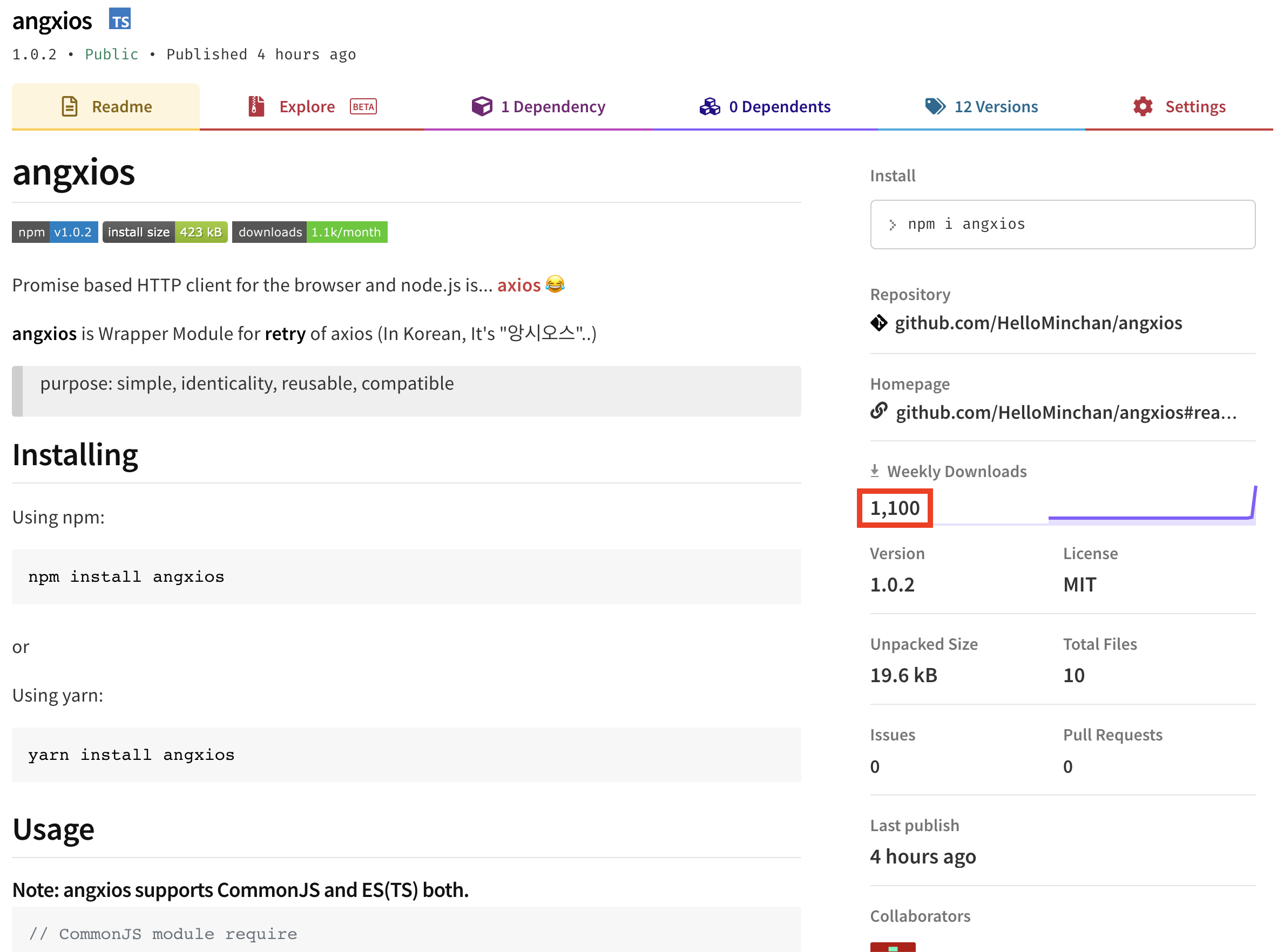1284x952 pixels.
Task: Switch to the 1 Dependency tab
Action: point(553,107)
